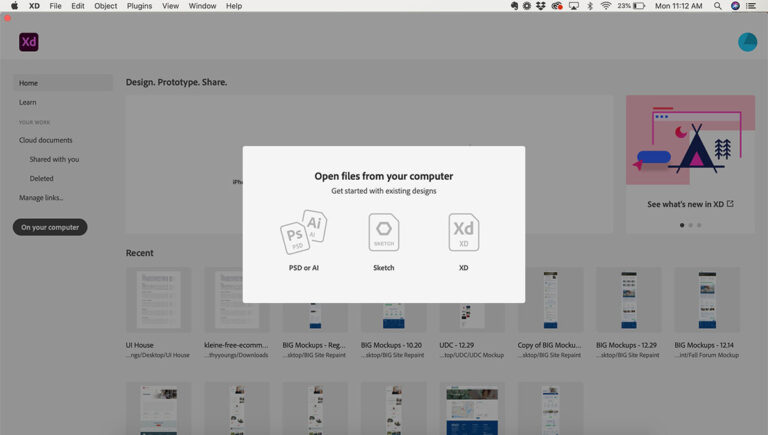Open the Edit menu

pyautogui.click(x=78, y=6)
